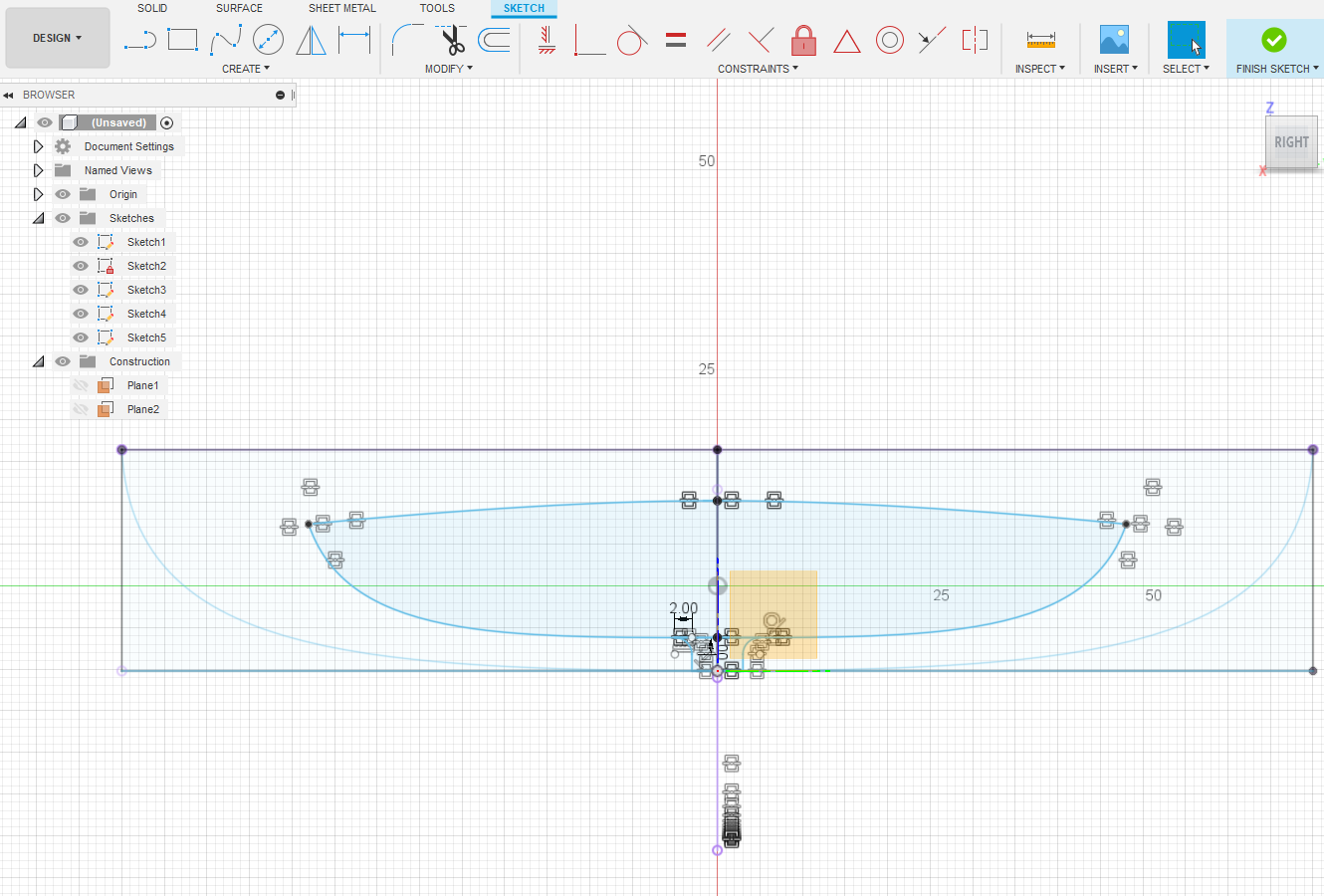The width and height of the screenshot is (1324, 896).
Task: Select Sketch5 in the browser
Action: (x=146, y=337)
